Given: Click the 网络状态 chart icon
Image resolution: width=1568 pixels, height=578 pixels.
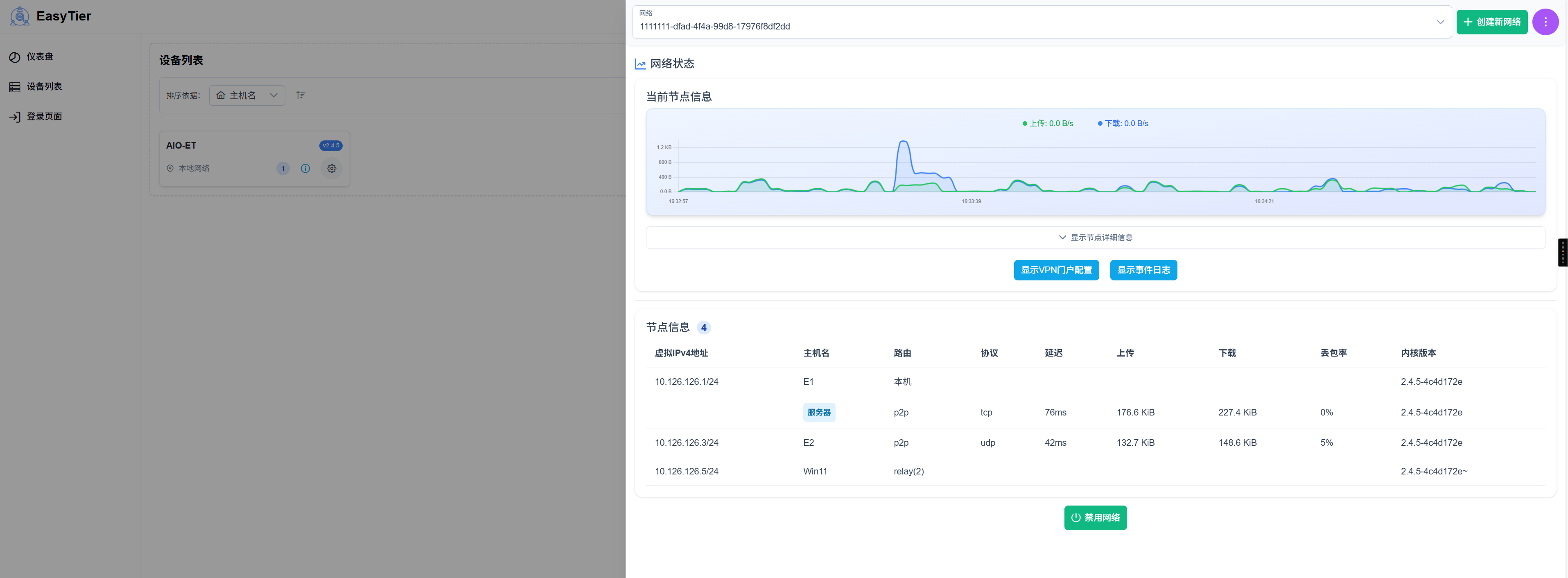Looking at the screenshot, I should pyautogui.click(x=640, y=63).
